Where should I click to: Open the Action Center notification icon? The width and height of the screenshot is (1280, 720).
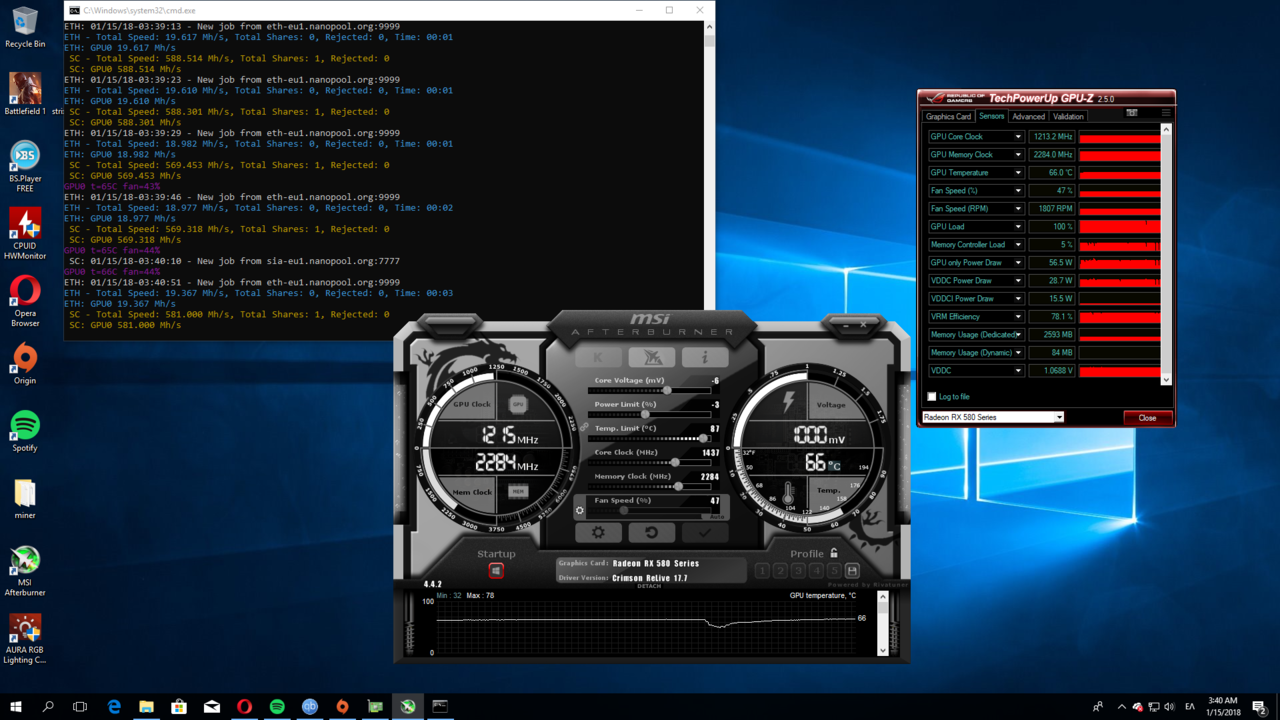point(1260,707)
